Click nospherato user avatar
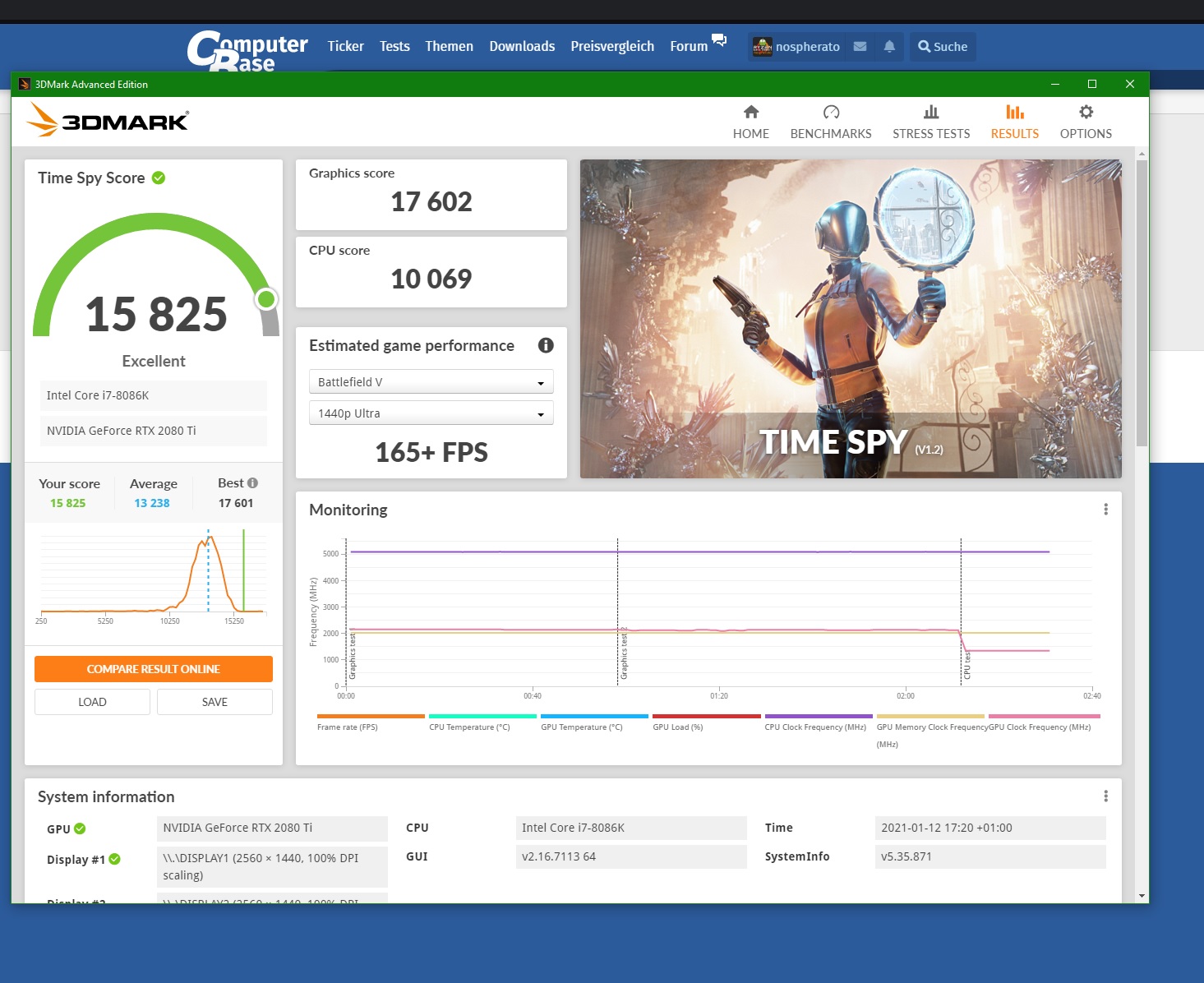 pyautogui.click(x=763, y=47)
